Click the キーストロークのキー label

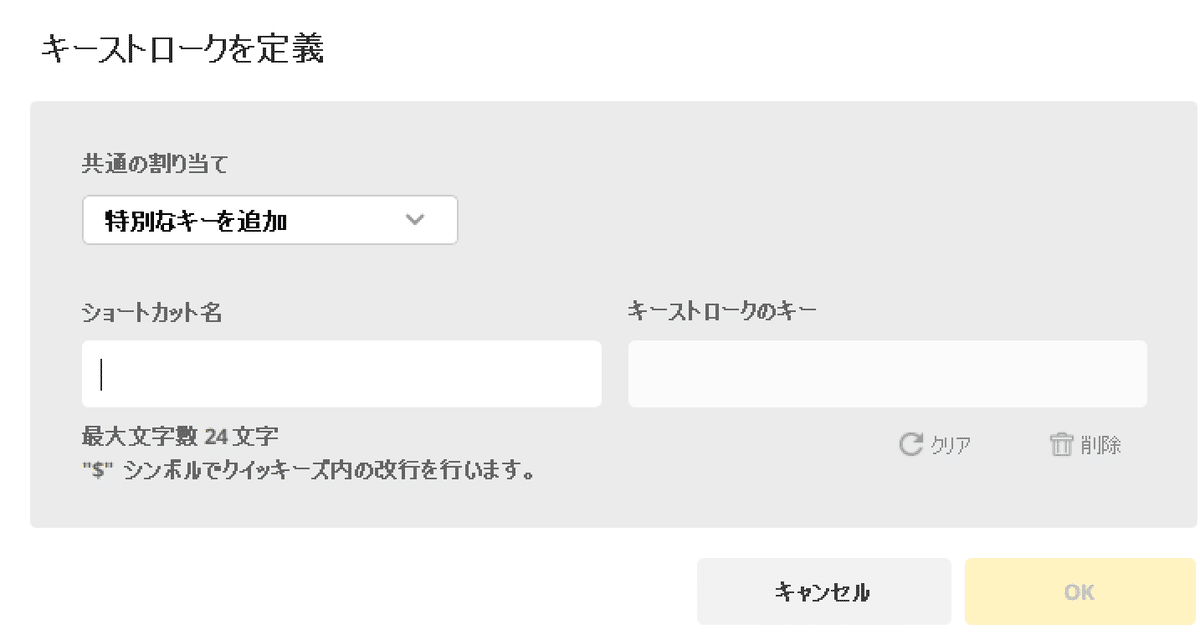tap(722, 310)
